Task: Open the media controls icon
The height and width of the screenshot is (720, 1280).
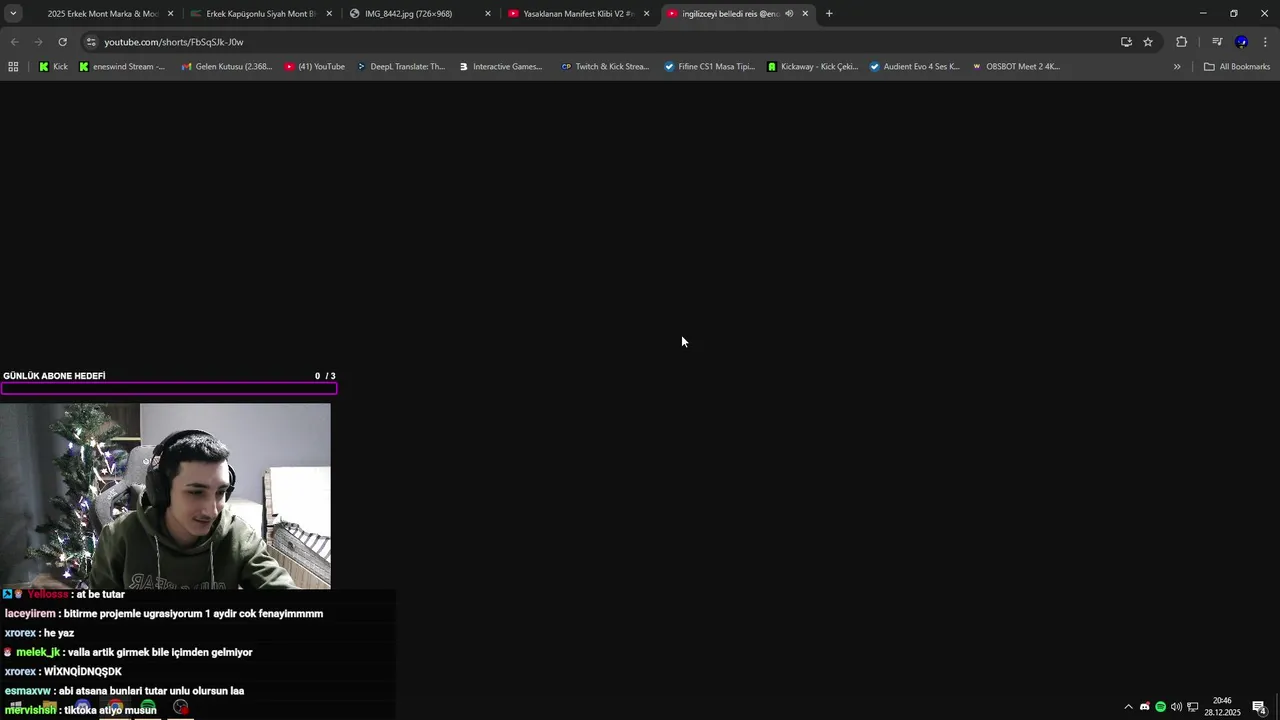Action: point(1217,42)
